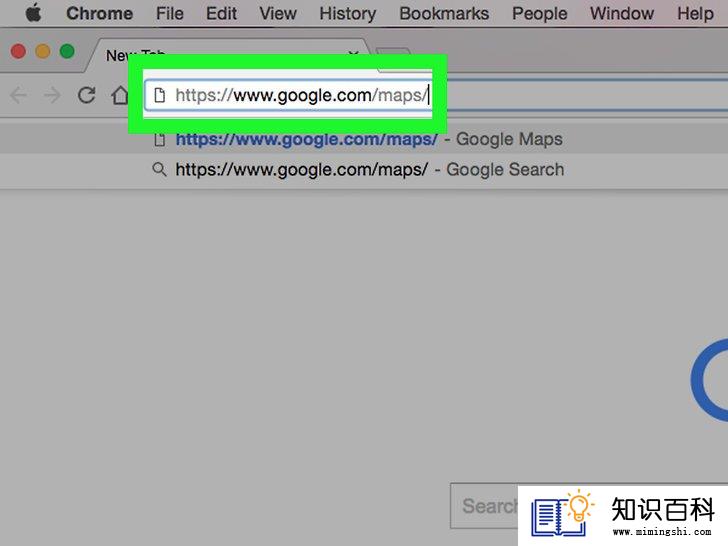The width and height of the screenshot is (728, 546).
Task: Open the Apple menu
Action: [33, 13]
